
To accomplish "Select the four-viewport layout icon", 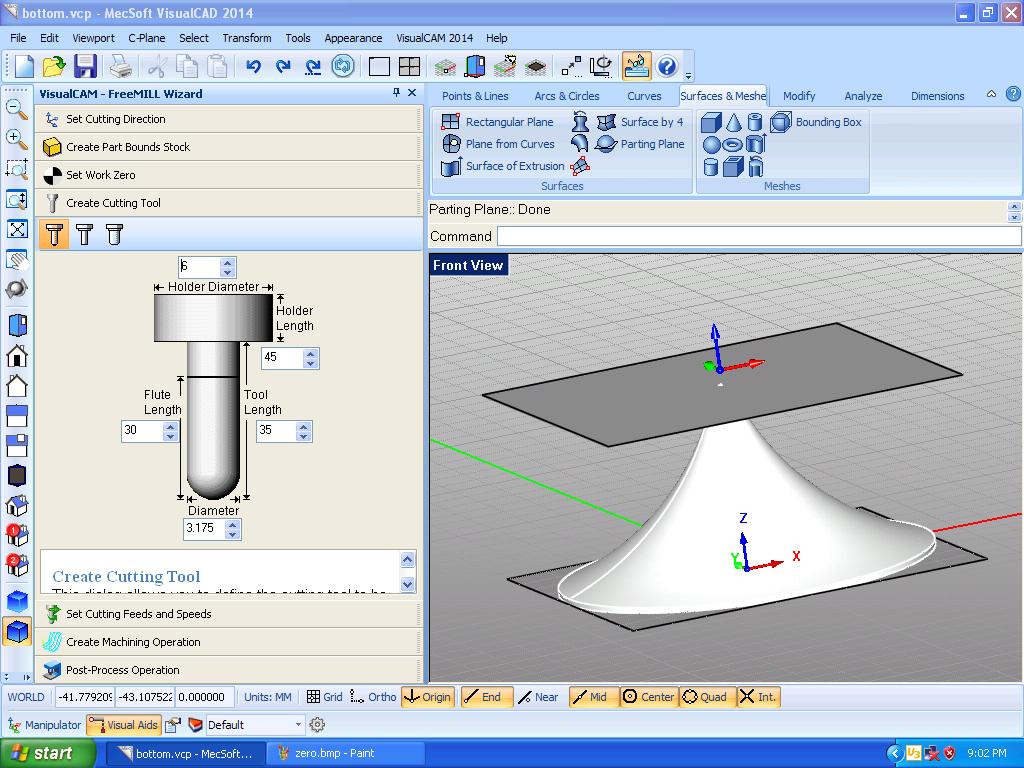I will pyautogui.click(x=409, y=67).
